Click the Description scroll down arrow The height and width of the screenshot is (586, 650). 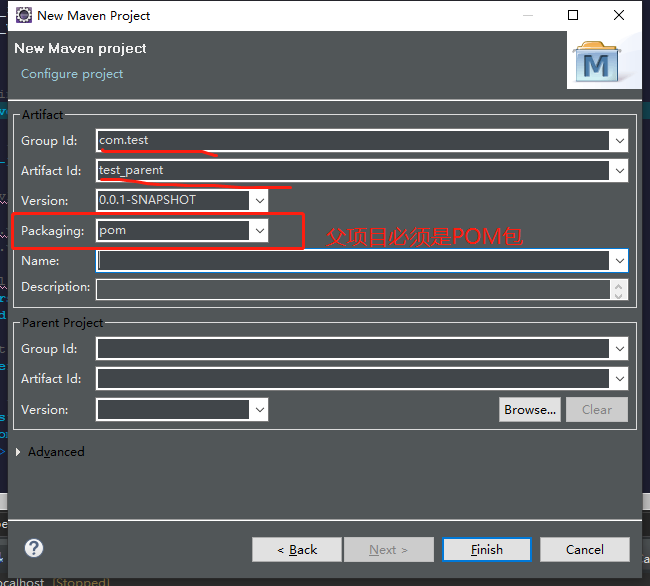click(618, 295)
